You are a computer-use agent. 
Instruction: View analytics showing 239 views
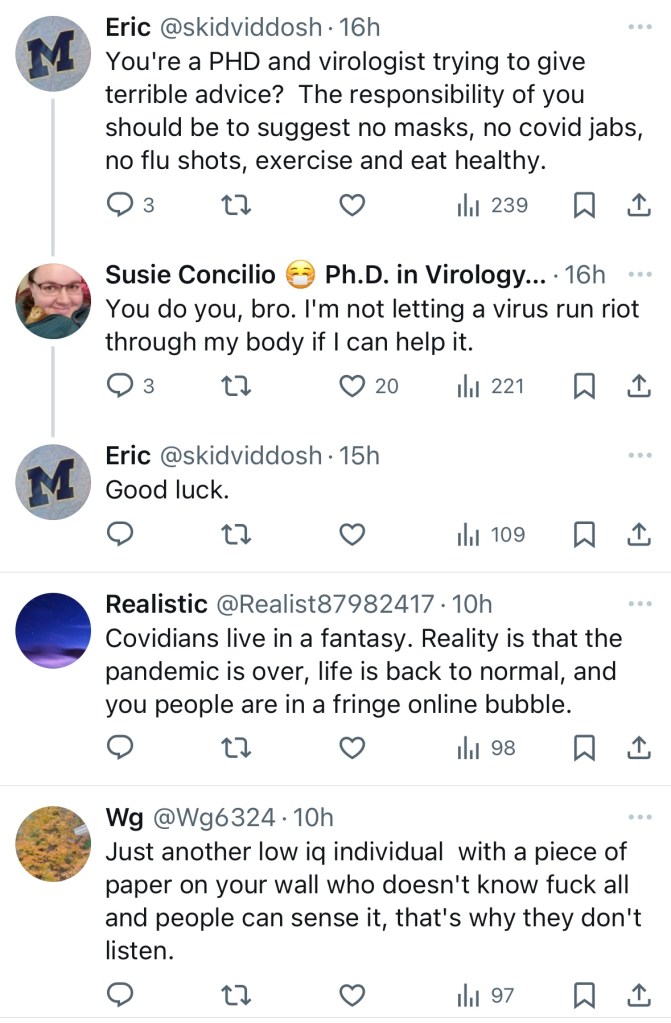coord(492,205)
